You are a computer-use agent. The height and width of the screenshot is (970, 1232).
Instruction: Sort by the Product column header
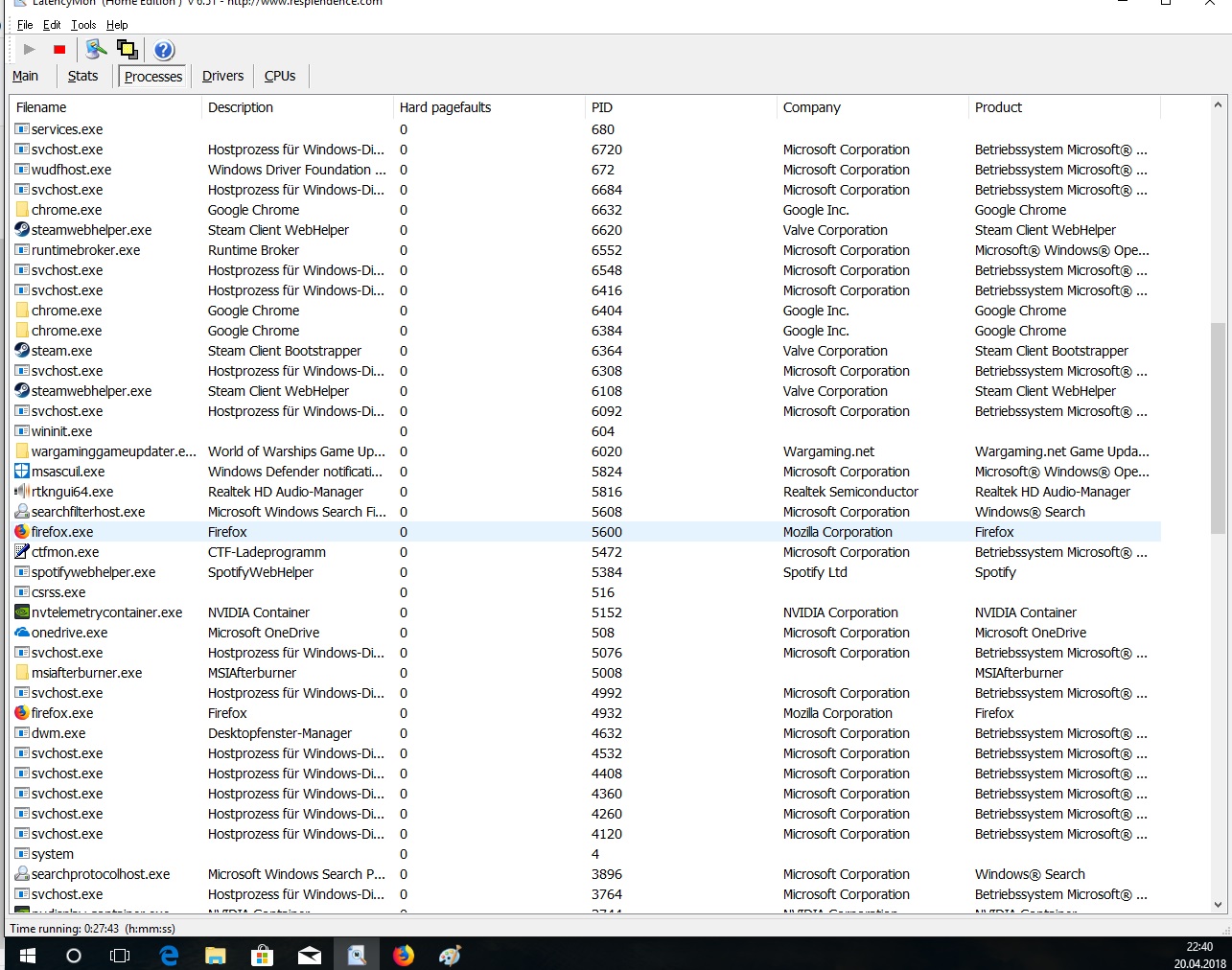point(1064,107)
